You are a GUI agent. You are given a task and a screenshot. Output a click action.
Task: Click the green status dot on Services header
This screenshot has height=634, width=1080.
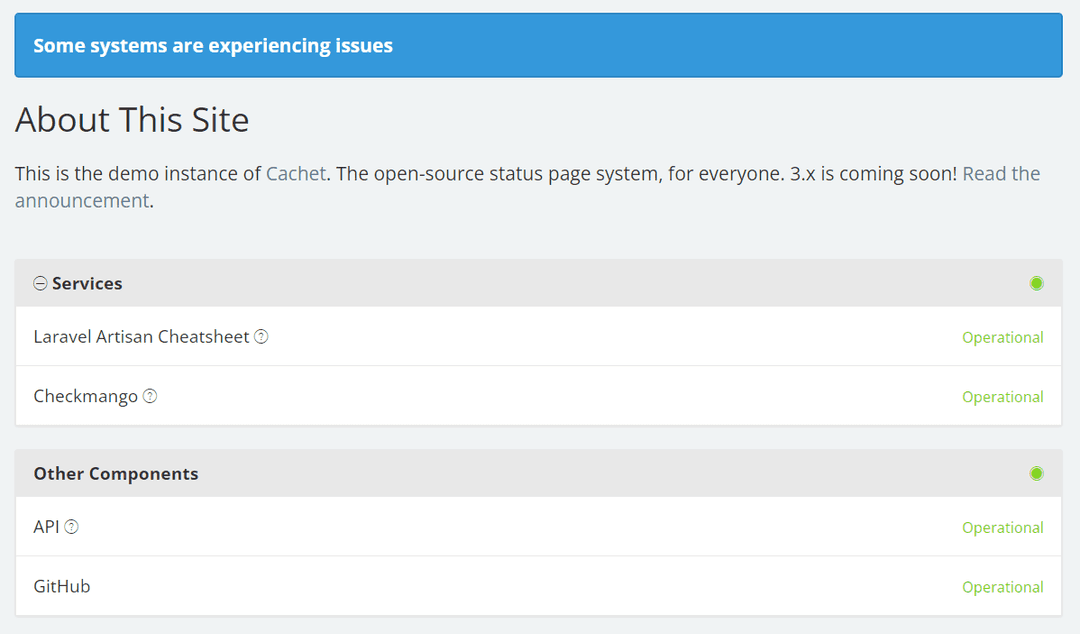(x=1037, y=283)
